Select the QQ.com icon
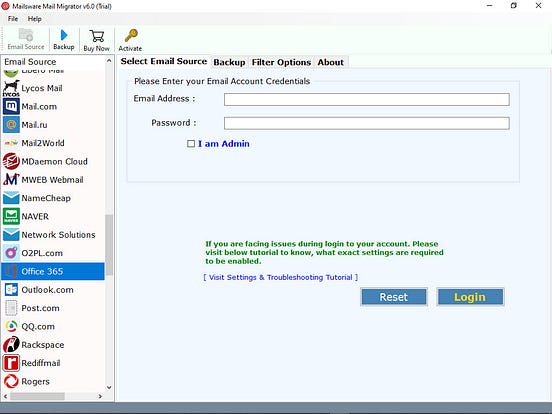552x414 pixels. (11, 326)
